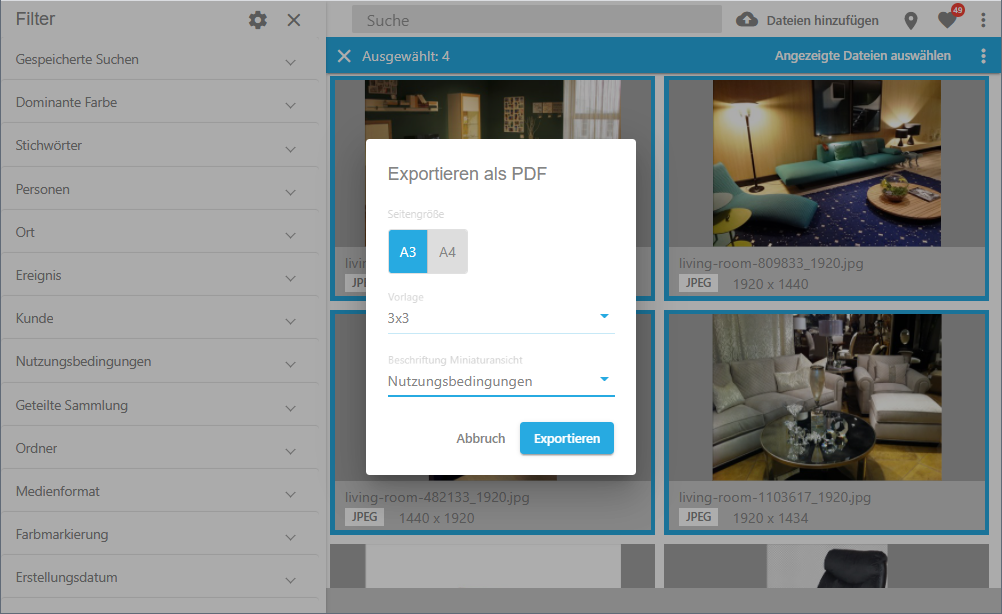Clear selection with the X icon
This screenshot has height=614, width=1002.
(344, 56)
